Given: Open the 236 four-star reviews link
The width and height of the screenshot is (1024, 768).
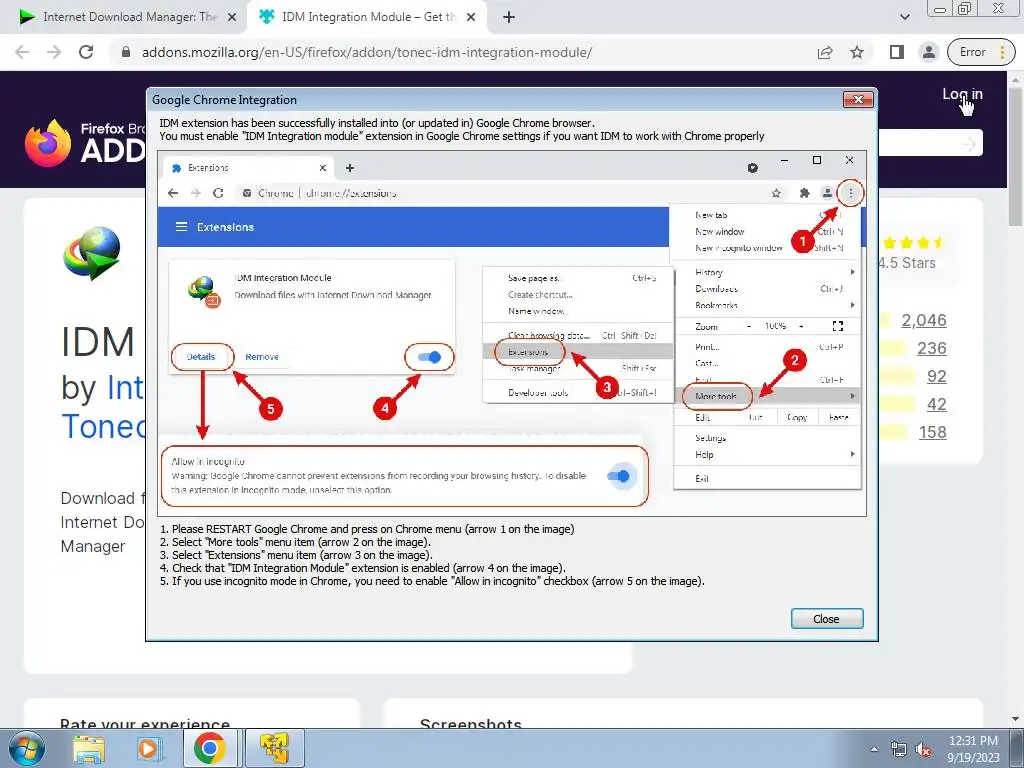Looking at the screenshot, I should pos(931,348).
